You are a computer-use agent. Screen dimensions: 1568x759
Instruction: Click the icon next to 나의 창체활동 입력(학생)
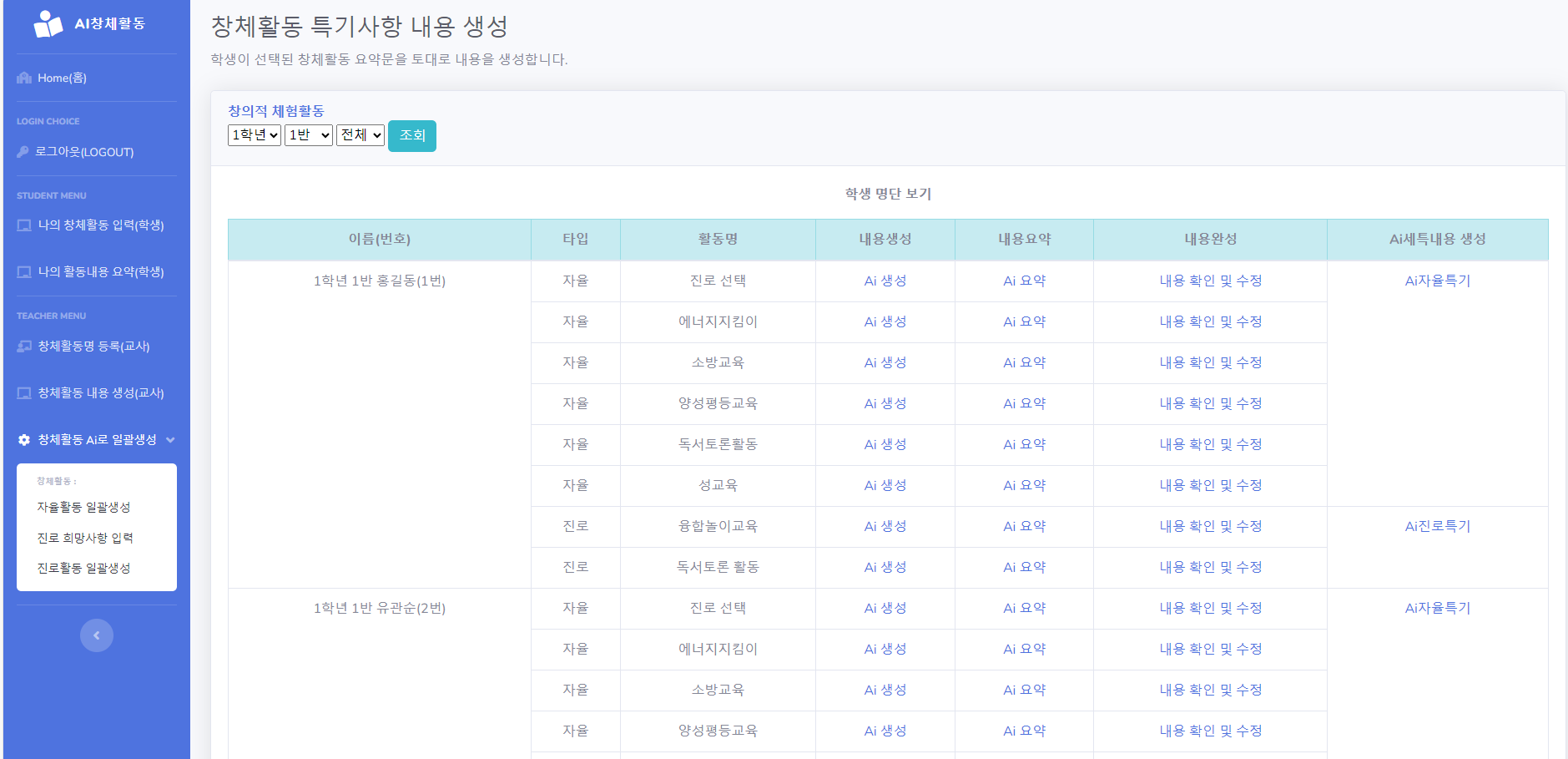click(x=24, y=225)
